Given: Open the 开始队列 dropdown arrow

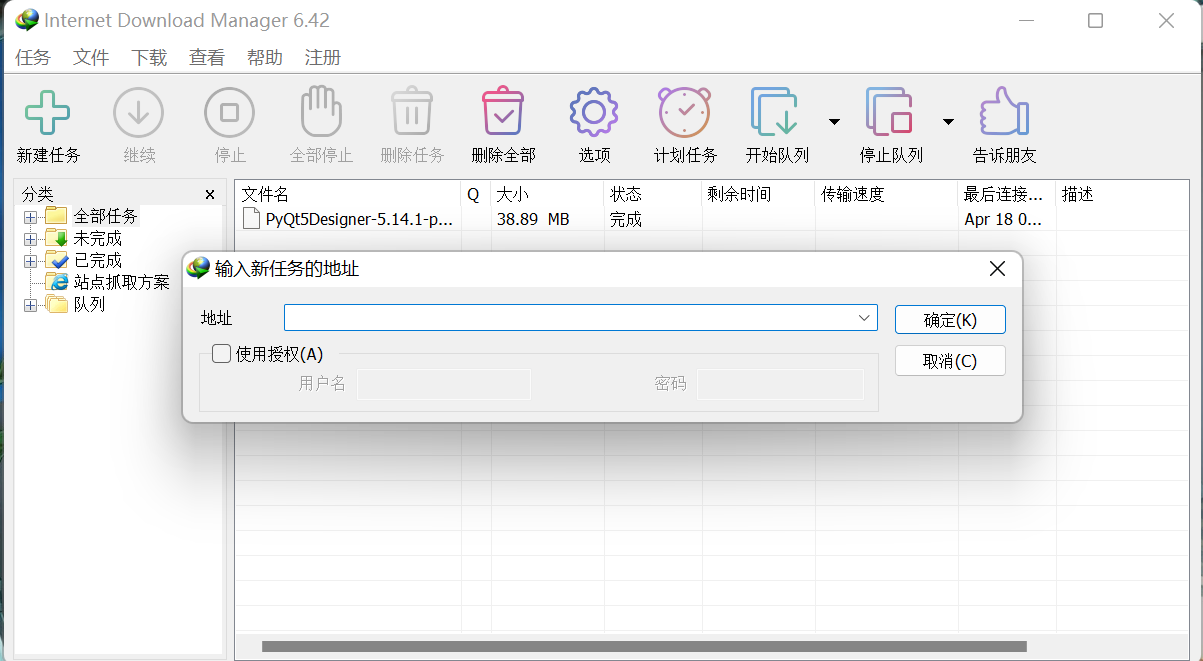Looking at the screenshot, I should click(x=834, y=122).
